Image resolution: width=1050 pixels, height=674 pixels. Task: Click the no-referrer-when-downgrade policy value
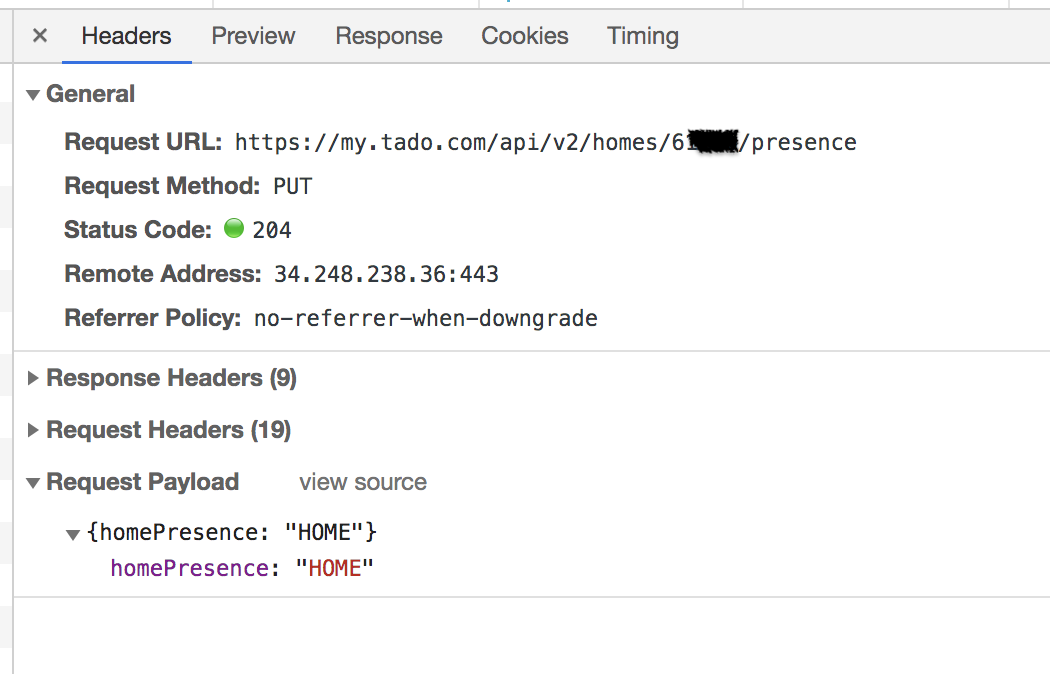click(425, 319)
